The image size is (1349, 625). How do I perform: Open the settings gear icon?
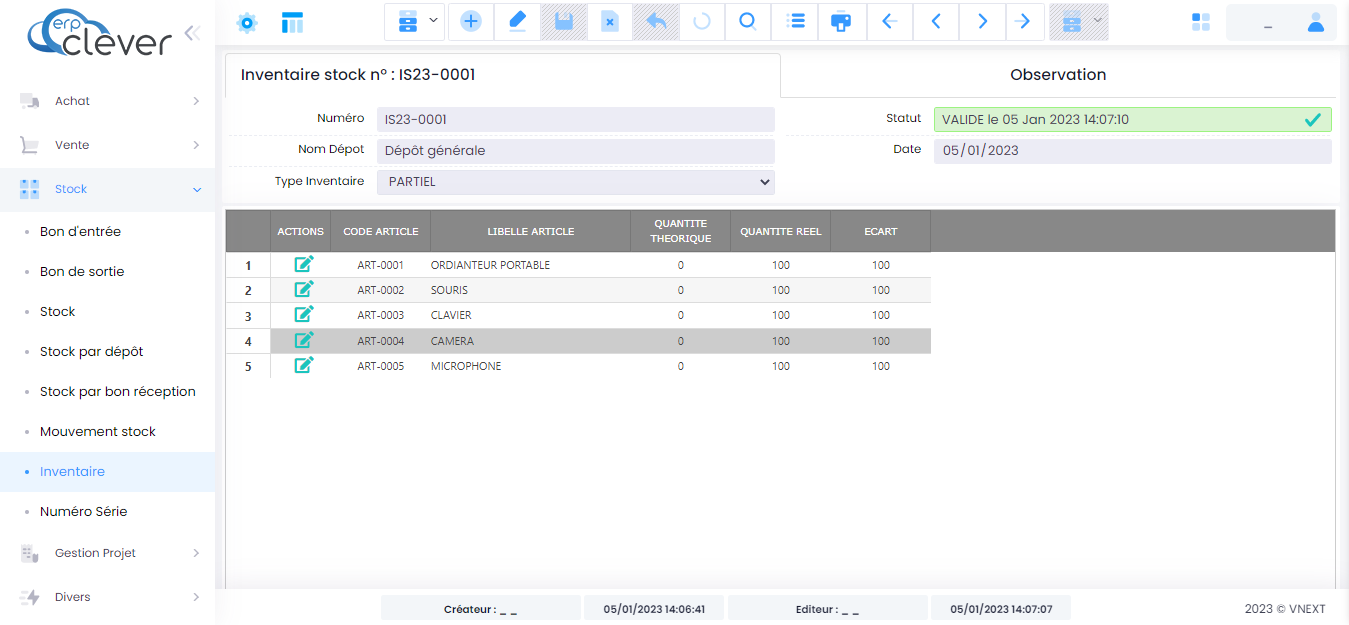click(x=246, y=22)
